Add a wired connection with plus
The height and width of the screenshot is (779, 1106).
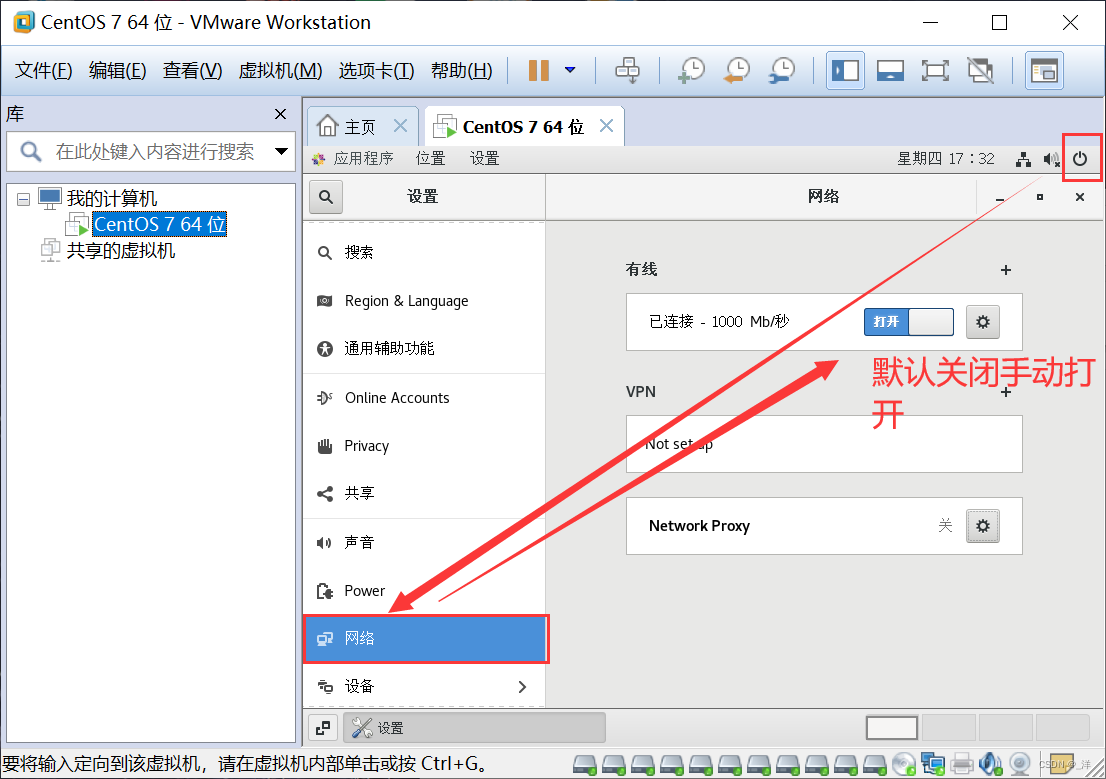(1006, 270)
